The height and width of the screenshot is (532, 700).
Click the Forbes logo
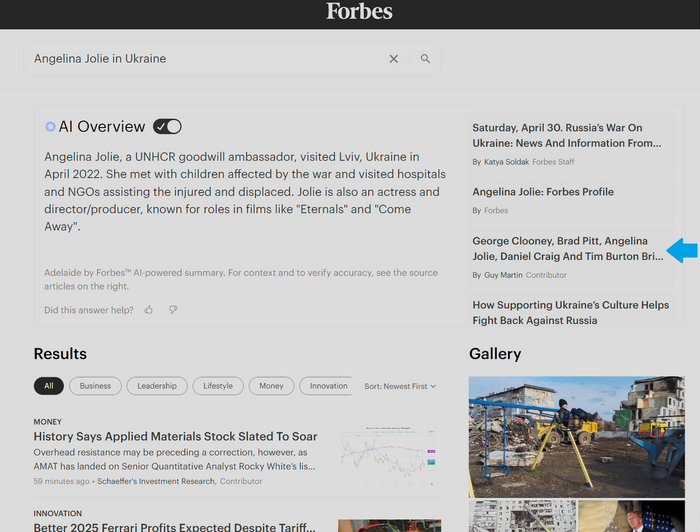(x=359, y=12)
